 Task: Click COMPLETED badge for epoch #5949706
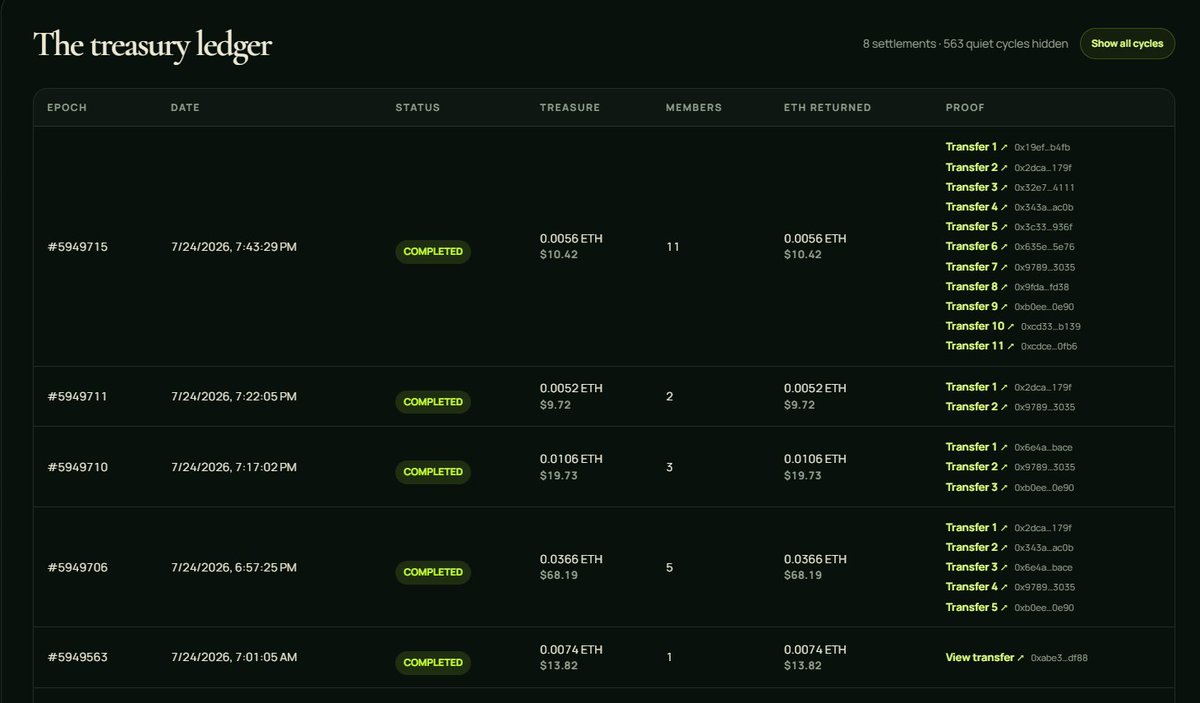tap(433, 572)
